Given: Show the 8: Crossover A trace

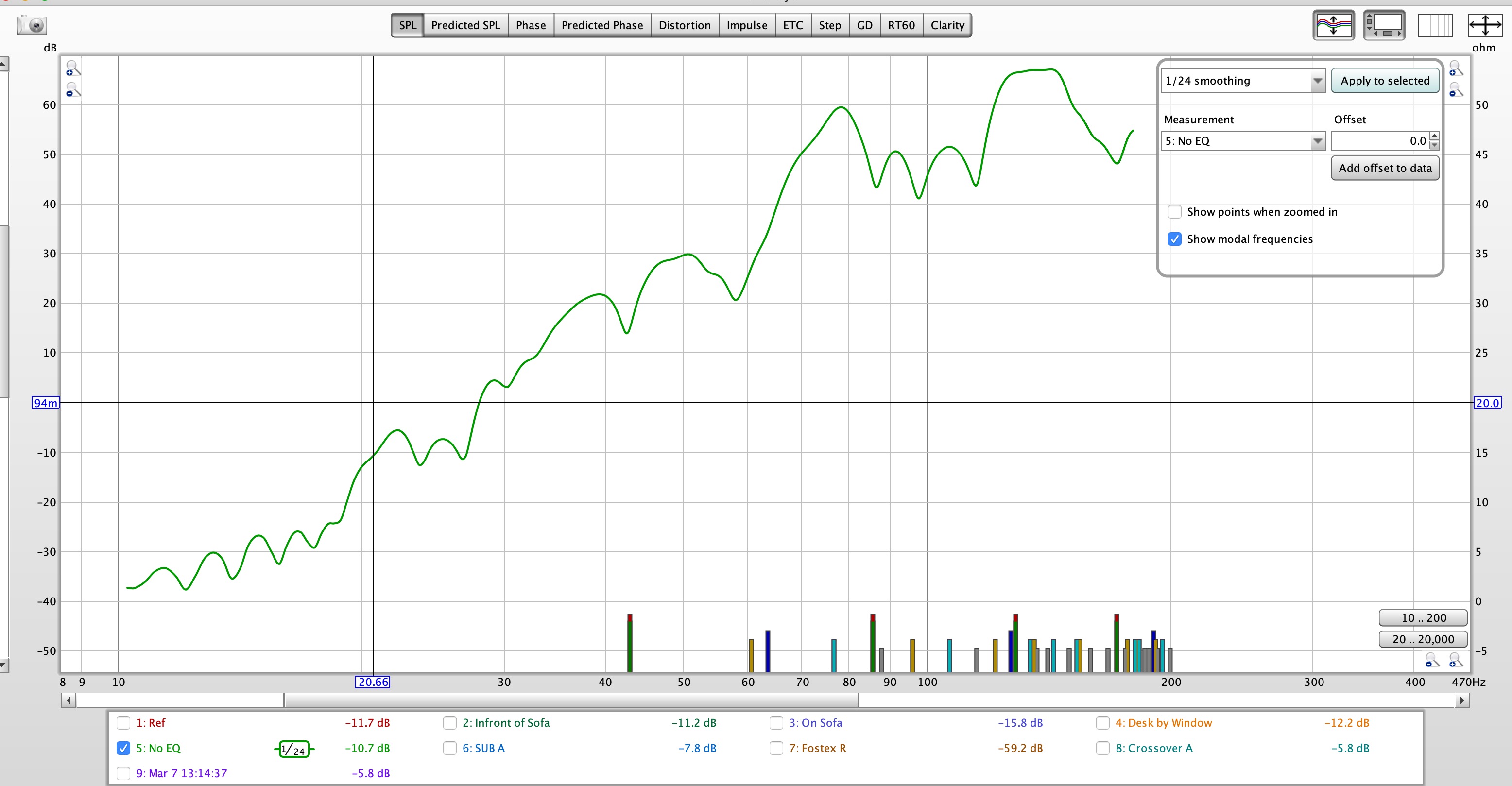Looking at the screenshot, I should tap(1103, 748).
